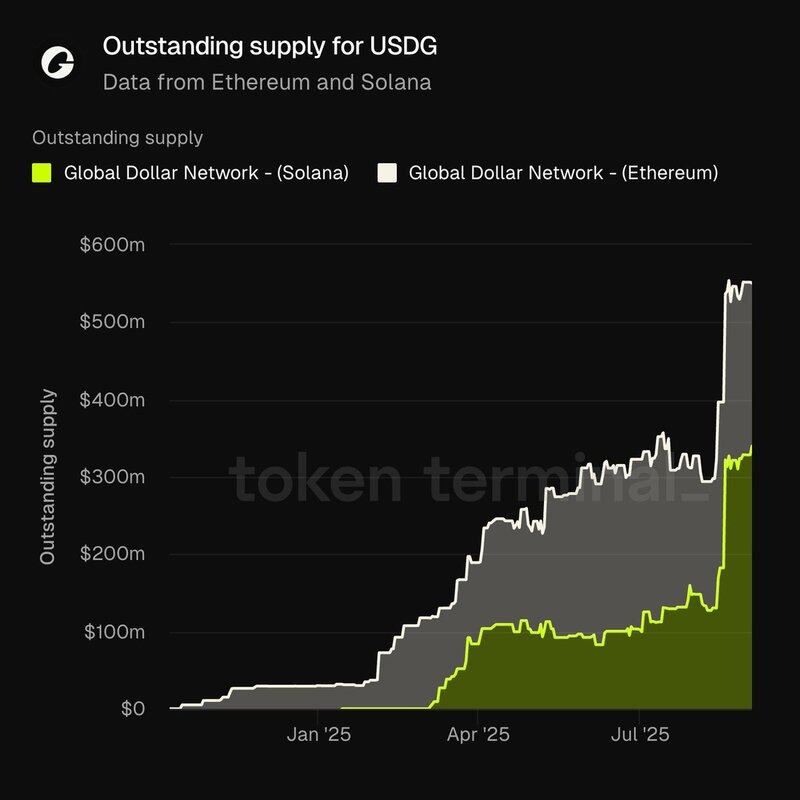Click the vertical 'Outstanding supply' axis title
The height and width of the screenshot is (800, 800).
click(47, 477)
